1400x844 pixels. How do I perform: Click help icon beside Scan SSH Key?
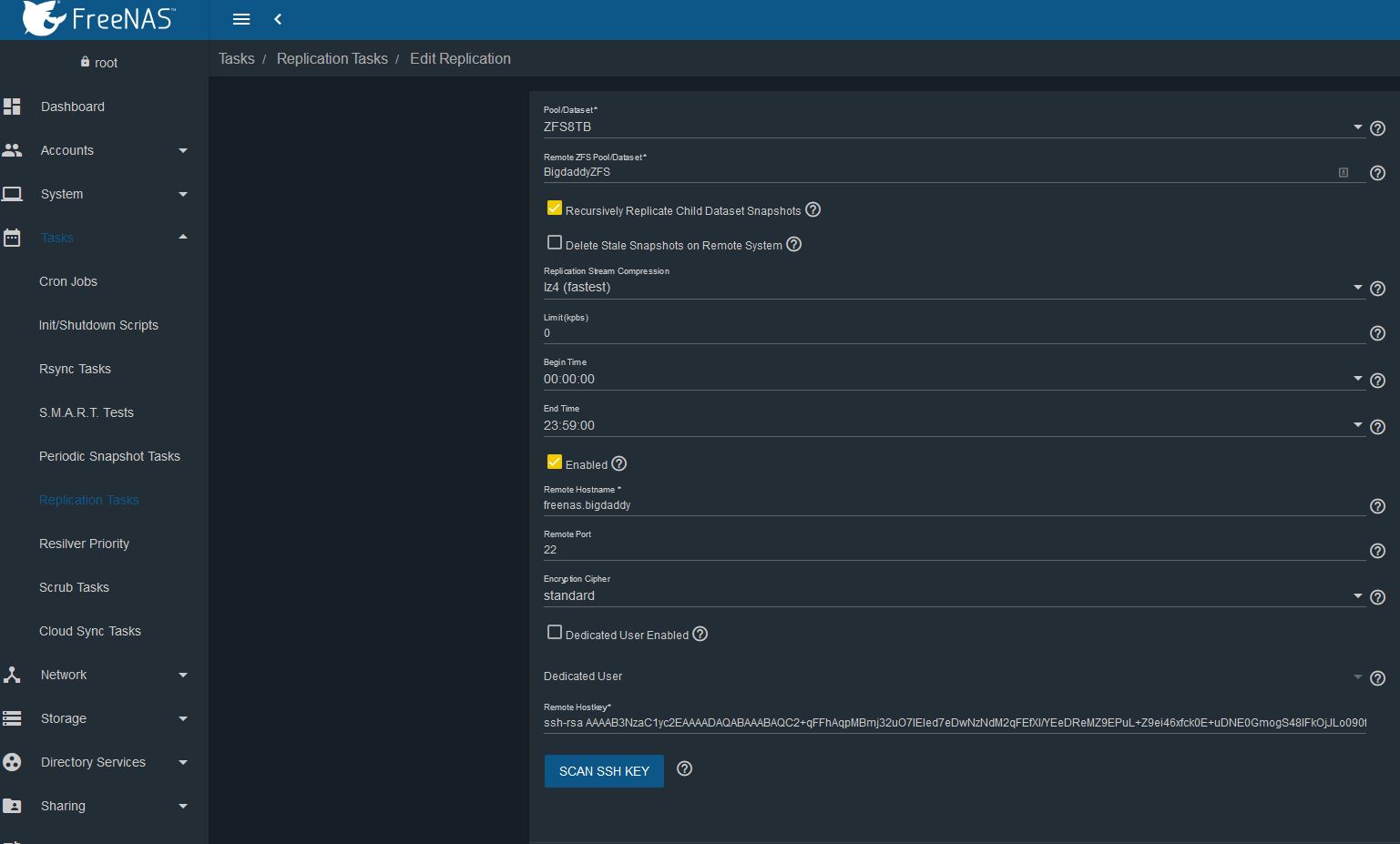tap(685, 769)
